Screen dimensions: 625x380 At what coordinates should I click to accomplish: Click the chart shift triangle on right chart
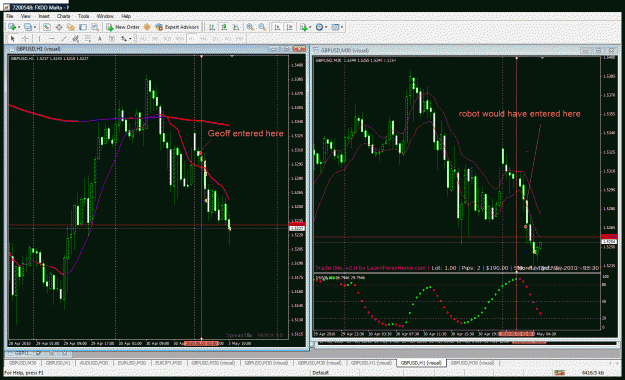coord(542,58)
